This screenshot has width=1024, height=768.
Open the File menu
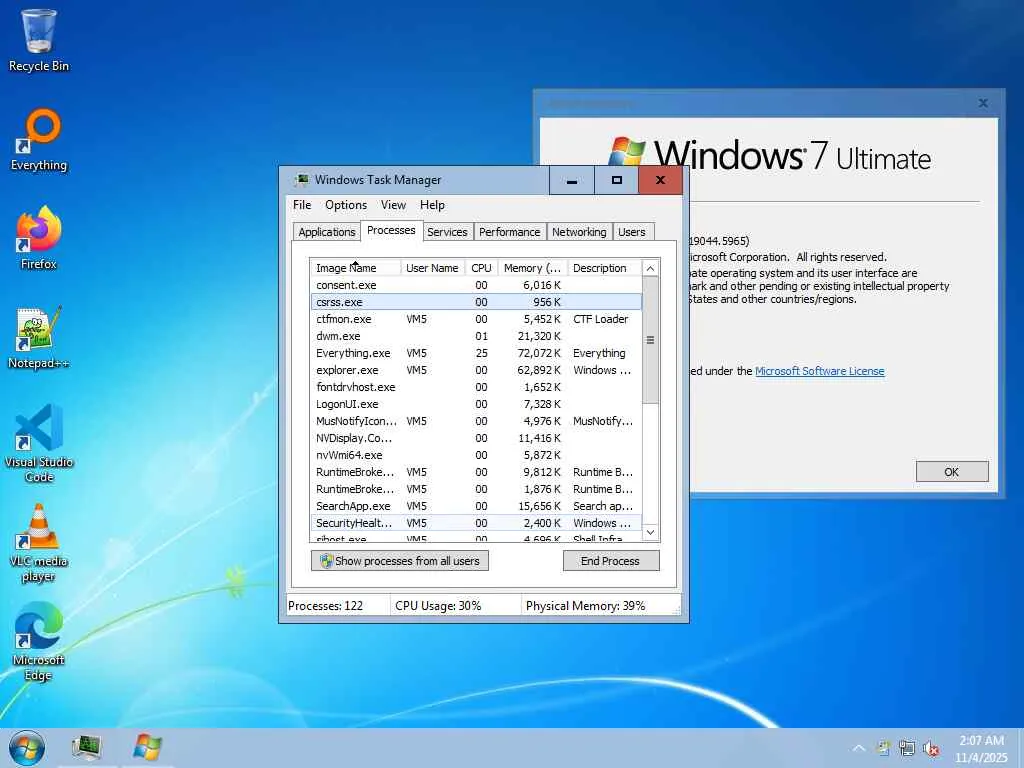(302, 205)
